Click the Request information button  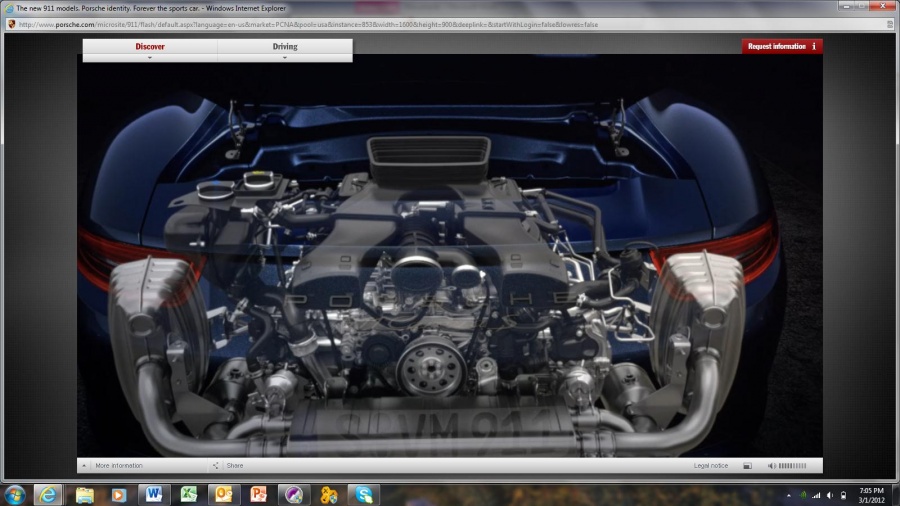pos(782,46)
